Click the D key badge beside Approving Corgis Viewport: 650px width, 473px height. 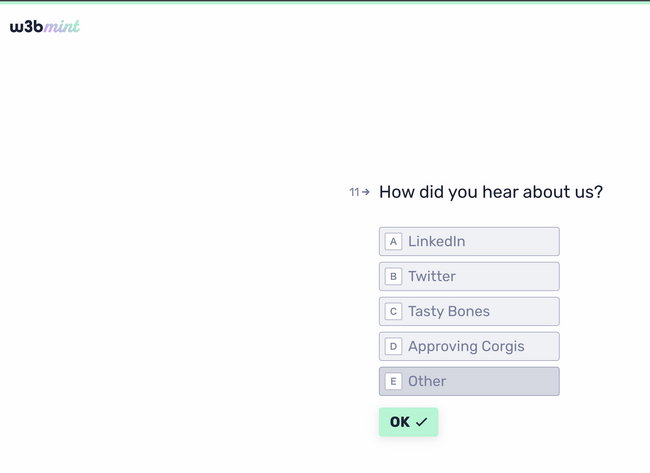click(x=393, y=346)
